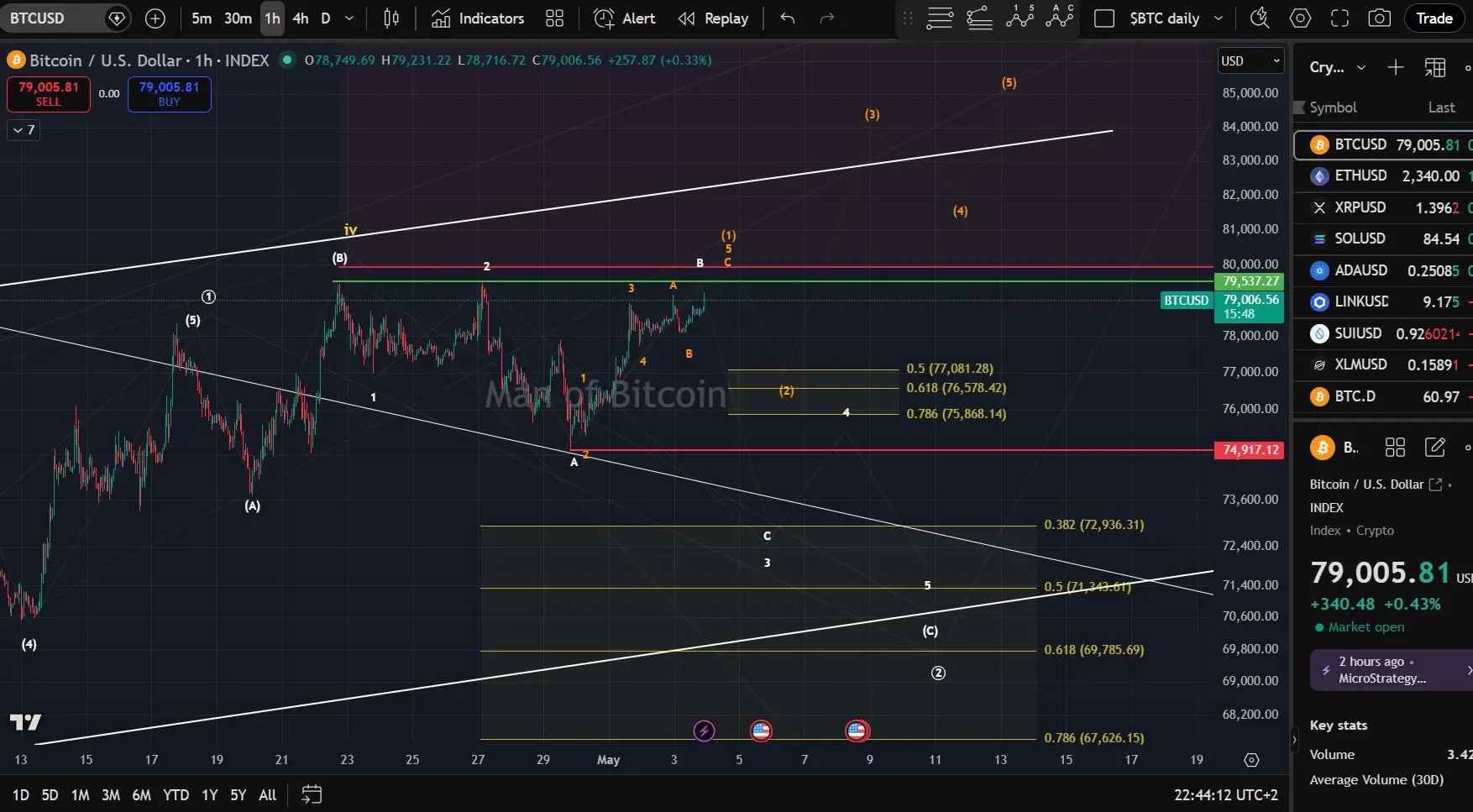Screen dimensions: 1473x812
Task: Undo the last chart action
Action: tap(788, 18)
